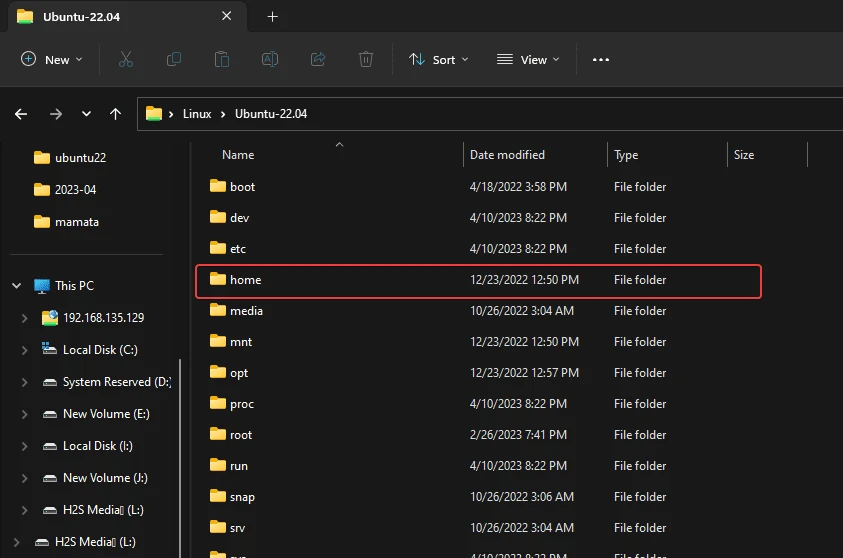Select New Volume (E:) drive
The width and height of the screenshot is (843, 558).
click(x=96, y=414)
